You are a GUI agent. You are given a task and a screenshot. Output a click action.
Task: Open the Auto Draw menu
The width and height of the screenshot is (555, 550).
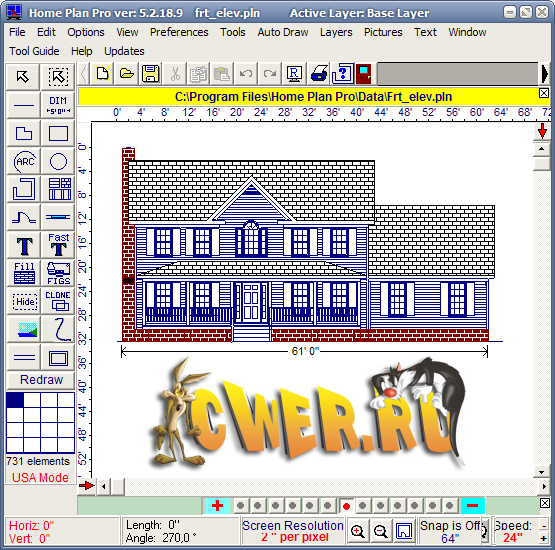click(x=283, y=32)
